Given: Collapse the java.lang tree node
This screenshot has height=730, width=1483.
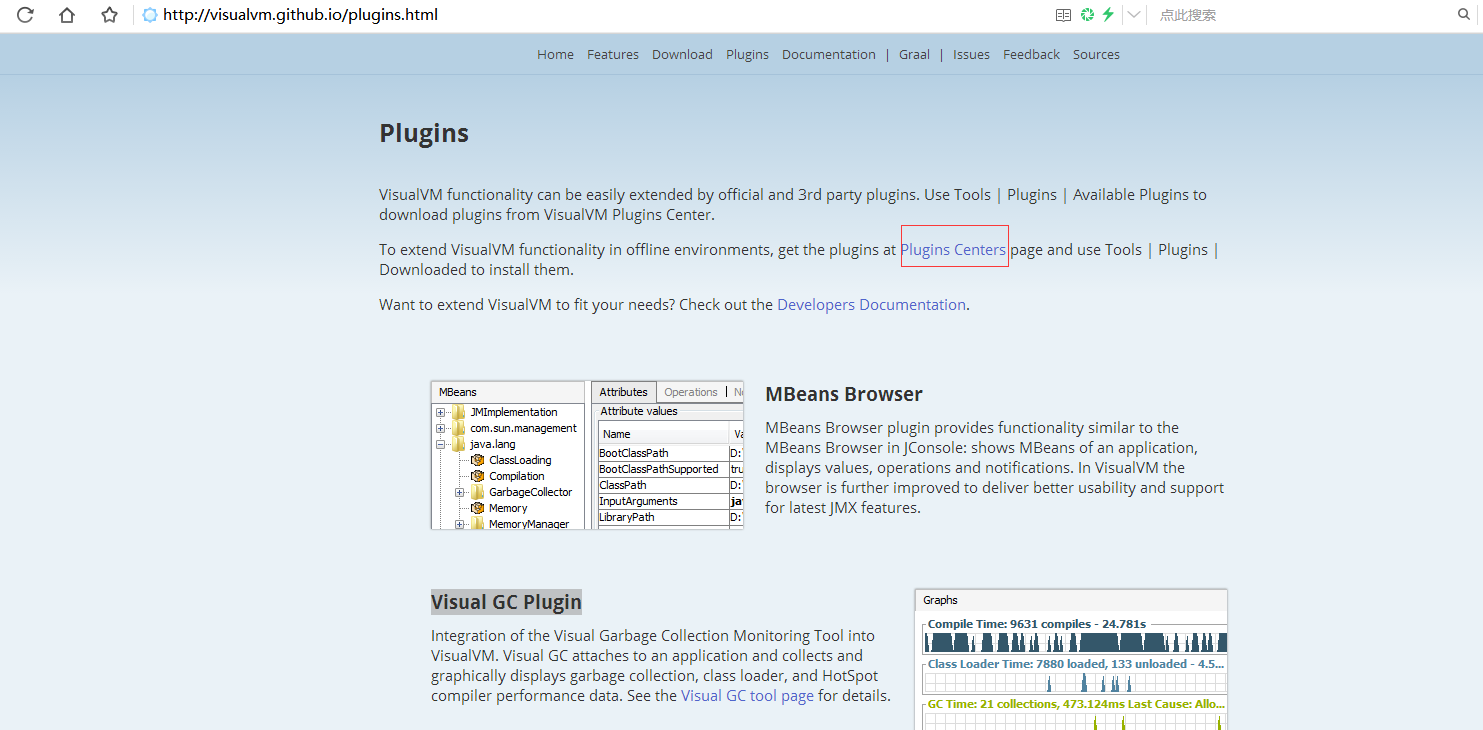Looking at the screenshot, I should (x=440, y=444).
